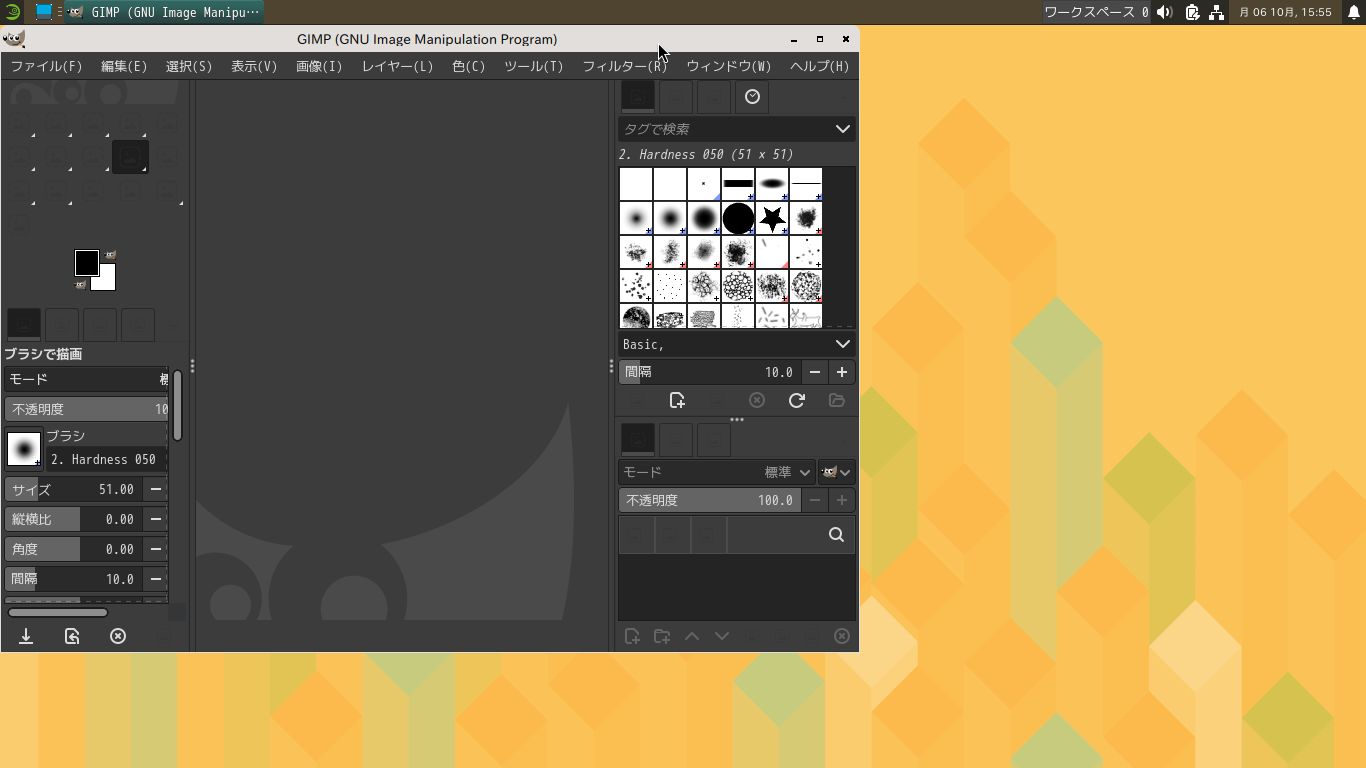Open brush as image folder icon
Screen dimensions: 1366x768
click(x=837, y=400)
